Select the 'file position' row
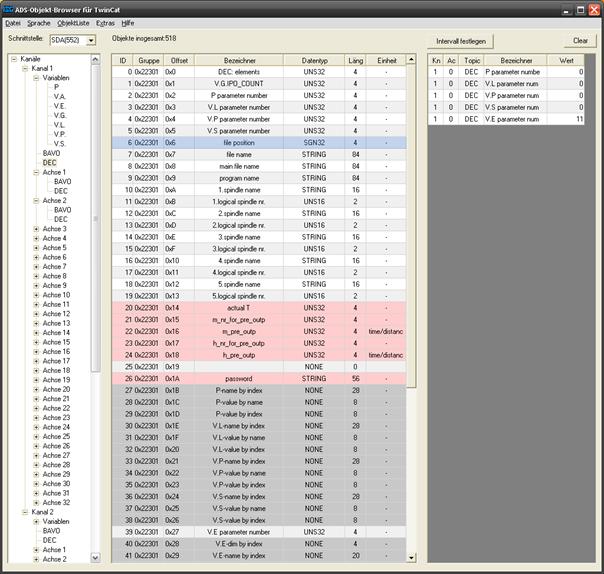The width and height of the screenshot is (604, 574). [259, 143]
